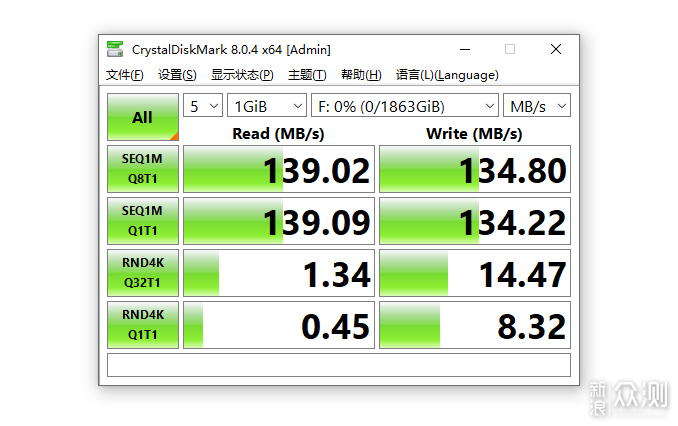The width and height of the screenshot is (678, 426).
Task: Run the SEQ1M Q1T1 test
Action: point(143,221)
